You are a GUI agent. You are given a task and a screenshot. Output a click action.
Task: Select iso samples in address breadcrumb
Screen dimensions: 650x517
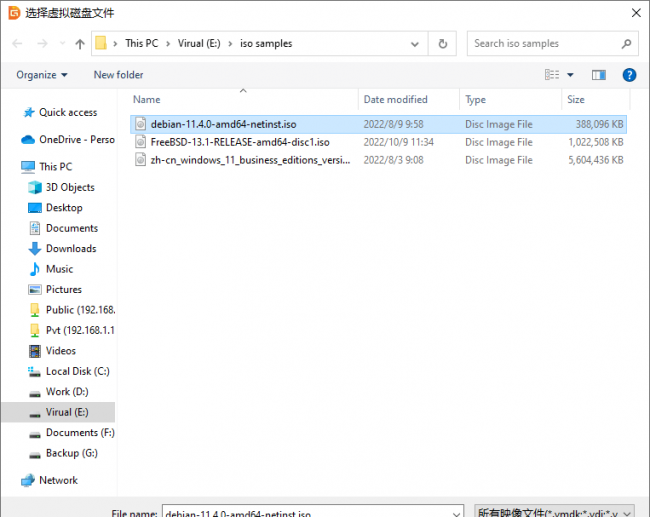(266, 44)
